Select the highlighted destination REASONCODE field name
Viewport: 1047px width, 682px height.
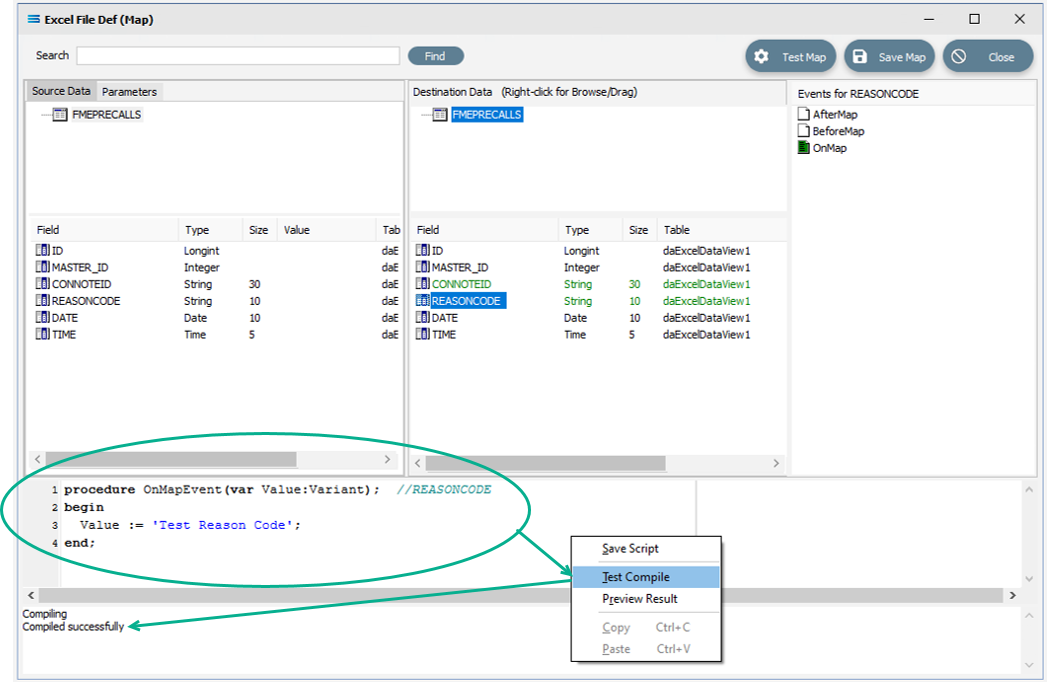pyautogui.click(x=468, y=301)
